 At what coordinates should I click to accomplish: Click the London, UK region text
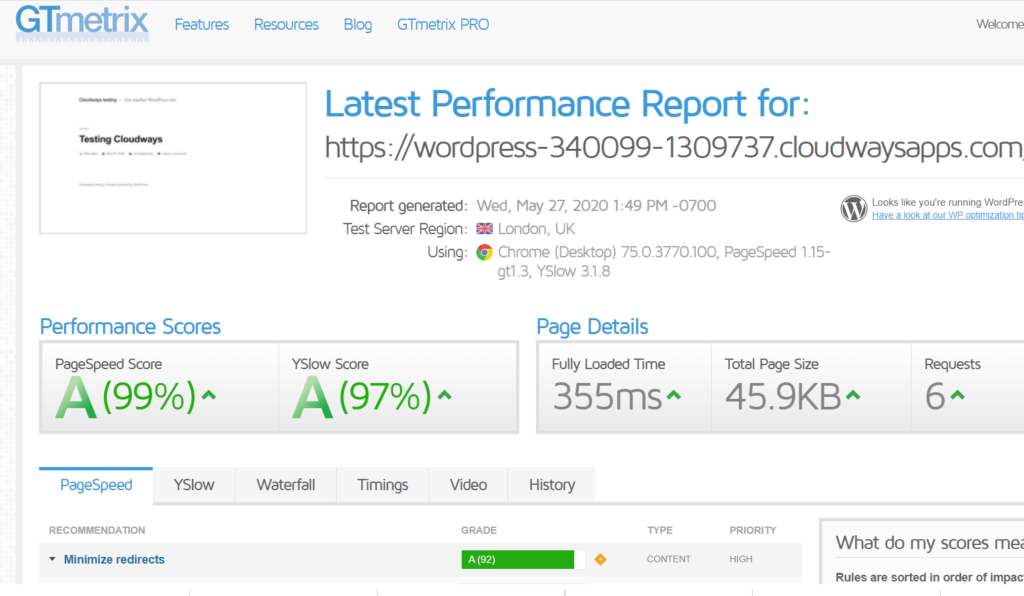tap(536, 229)
